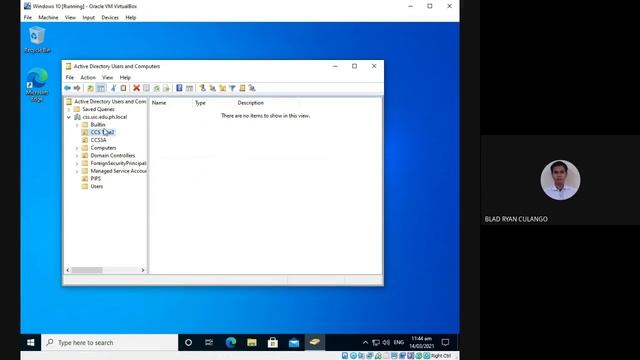The width and height of the screenshot is (640, 360).
Task: Collapse the css.uic.edu.ph.local domain node
Action: click(x=69, y=117)
